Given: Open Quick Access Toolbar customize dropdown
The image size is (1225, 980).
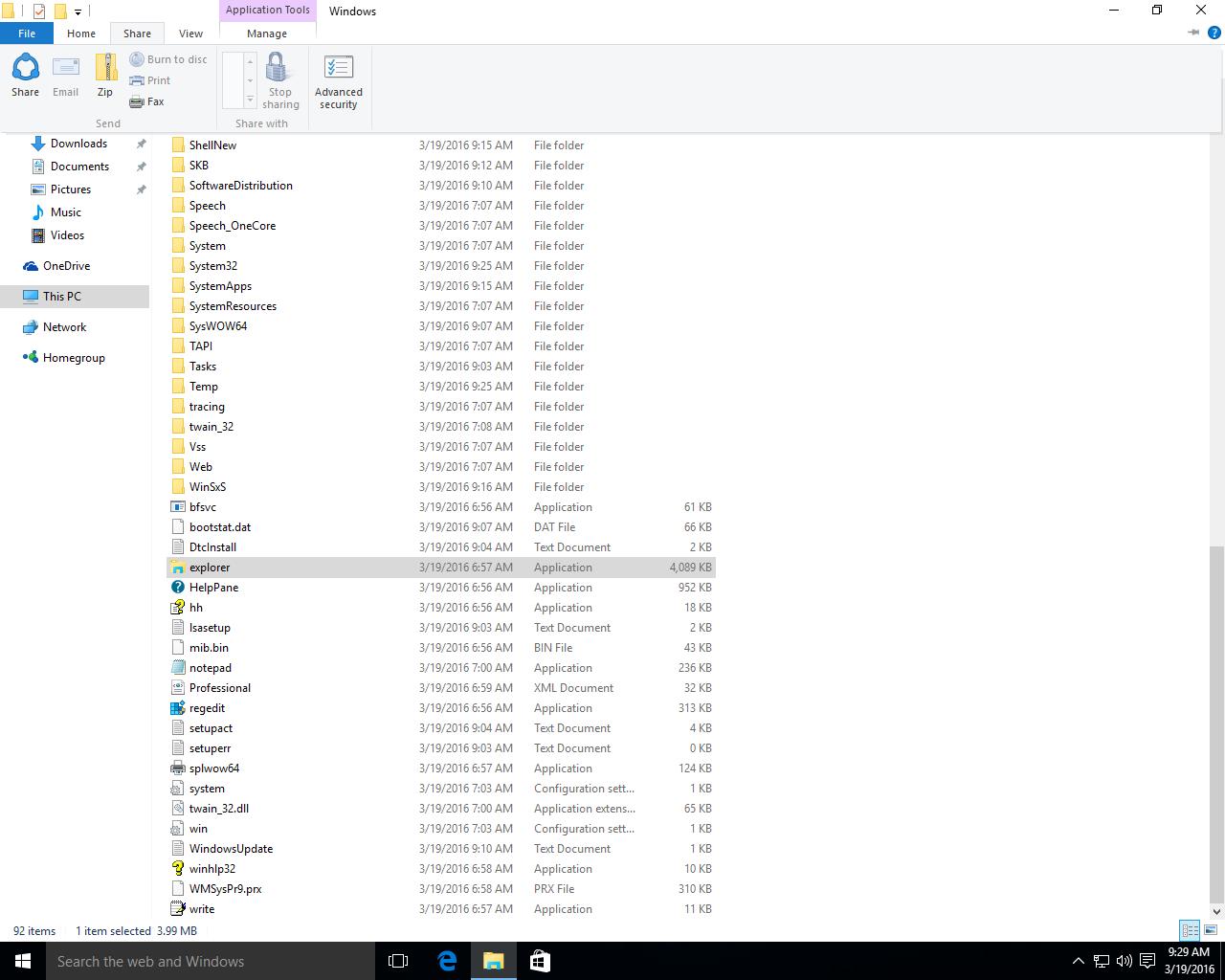Looking at the screenshot, I should (x=78, y=11).
